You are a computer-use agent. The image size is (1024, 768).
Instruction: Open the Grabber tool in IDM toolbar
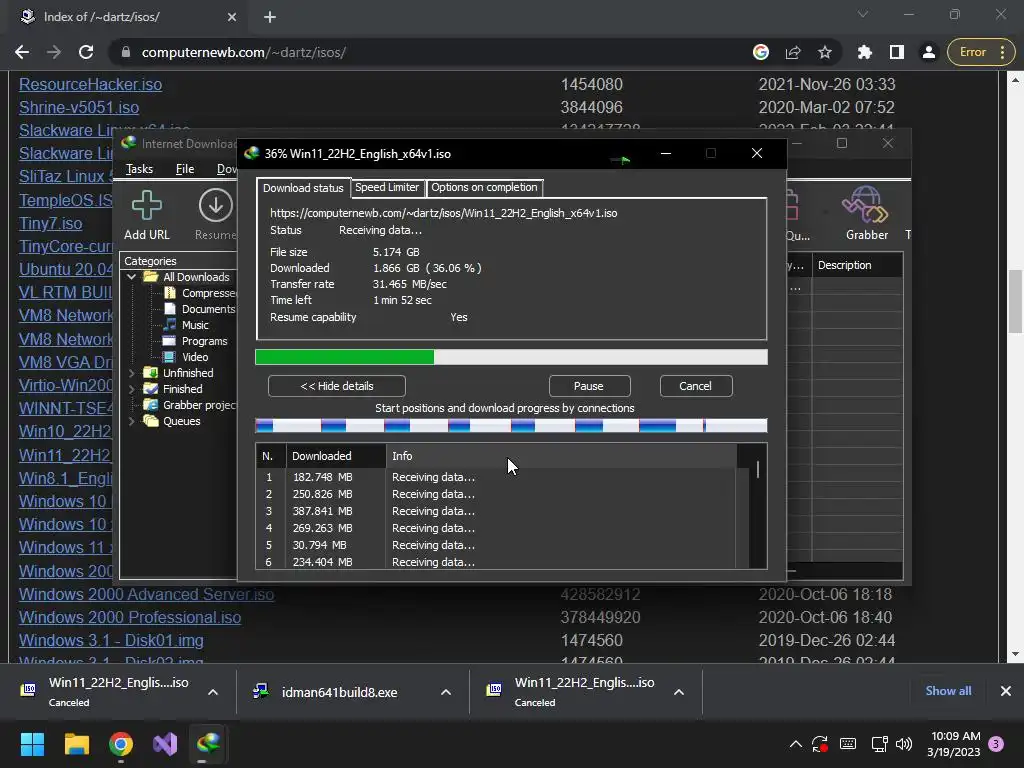pyautogui.click(x=866, y=205)
